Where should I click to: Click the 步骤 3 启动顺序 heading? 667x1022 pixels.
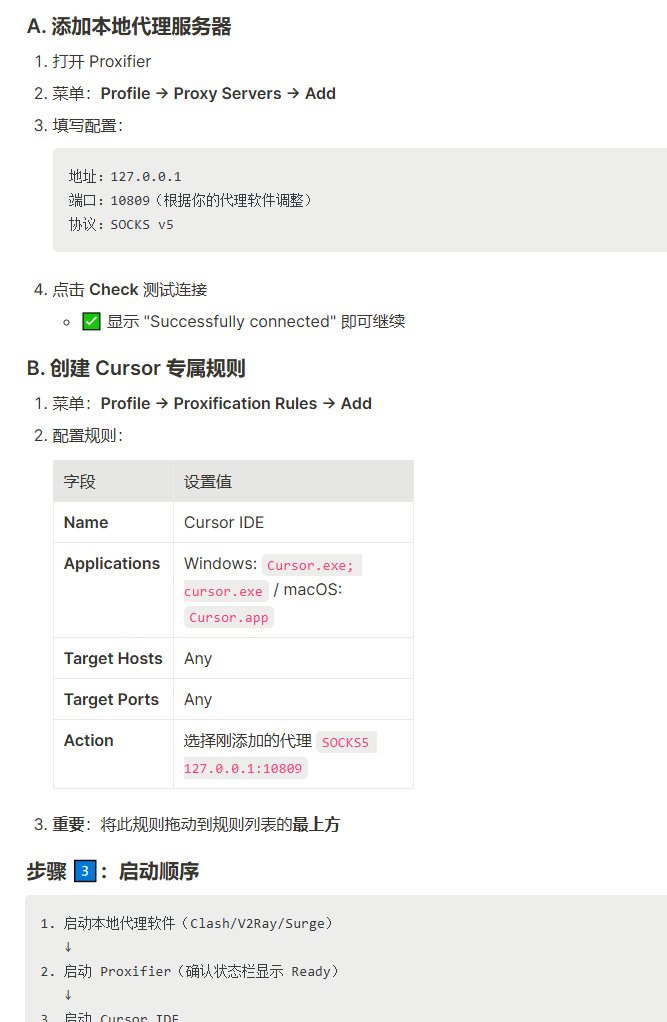[x=113, y=871]
